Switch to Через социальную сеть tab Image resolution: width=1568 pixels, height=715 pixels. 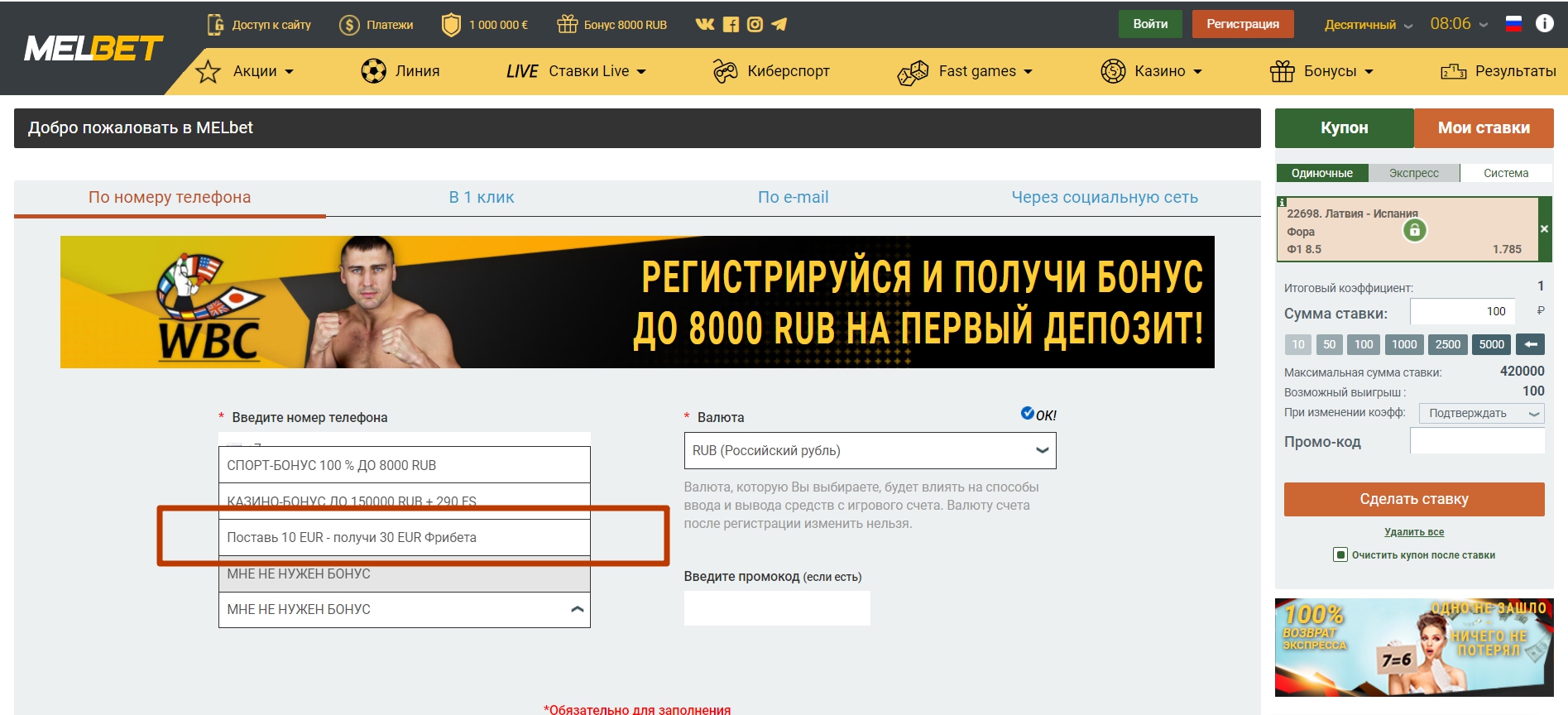pos(1105,197)
